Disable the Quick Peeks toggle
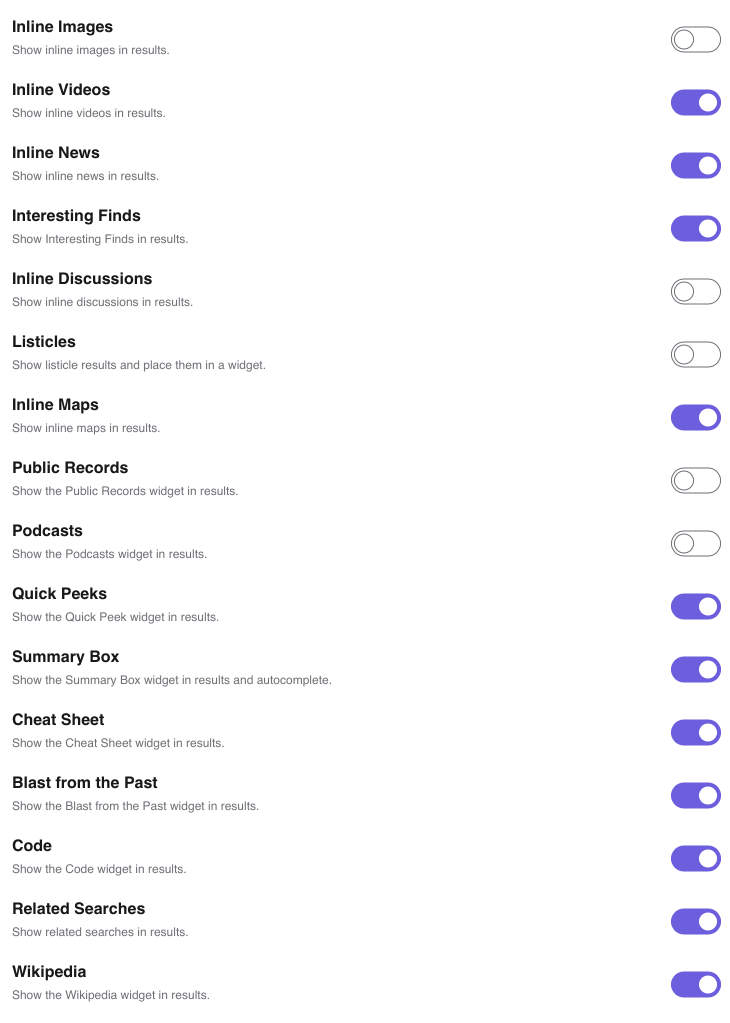Viewport: 730px width, 1023px height. [695, 606]
